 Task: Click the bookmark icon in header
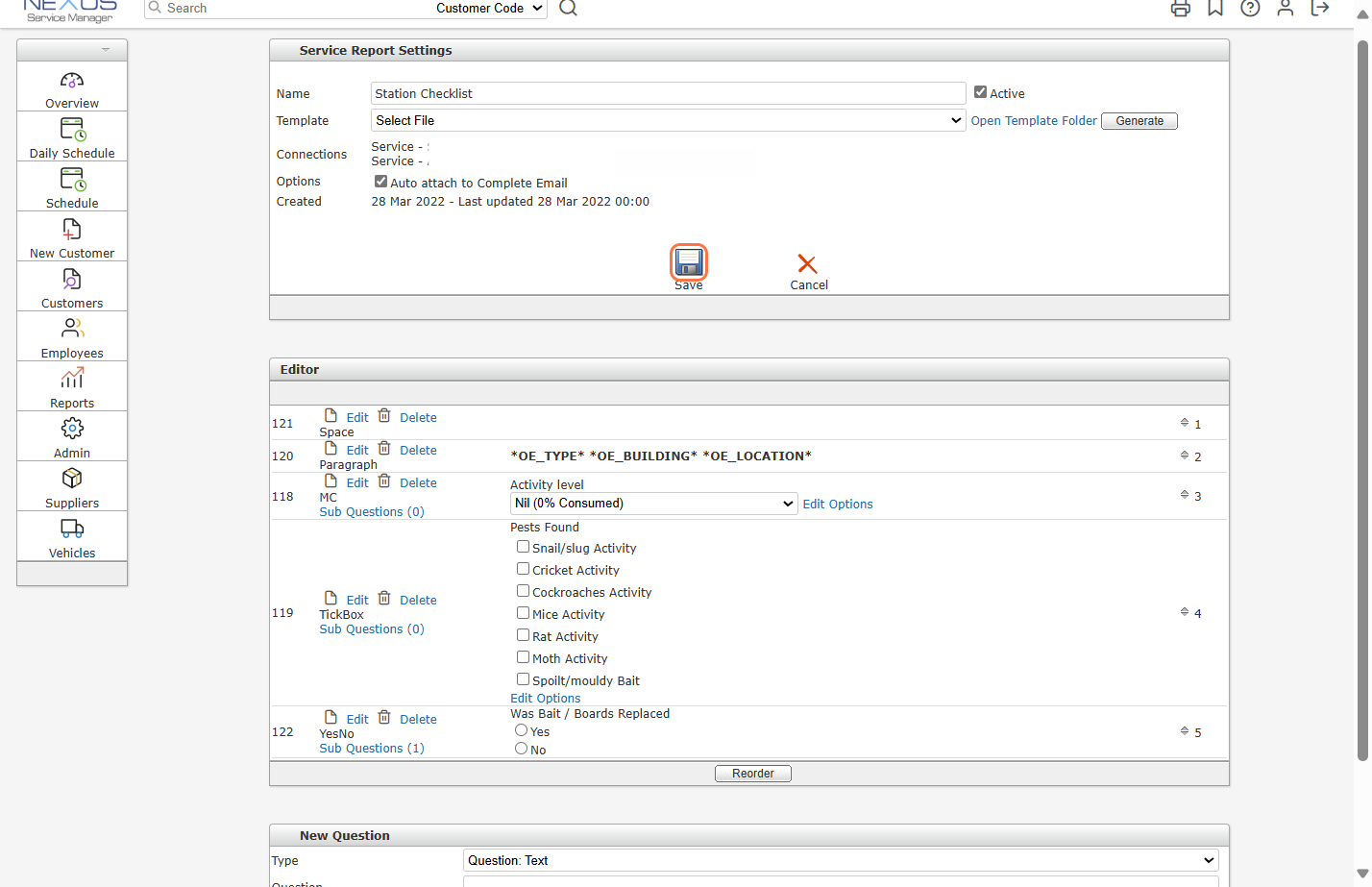click(x=1215, y=8)
